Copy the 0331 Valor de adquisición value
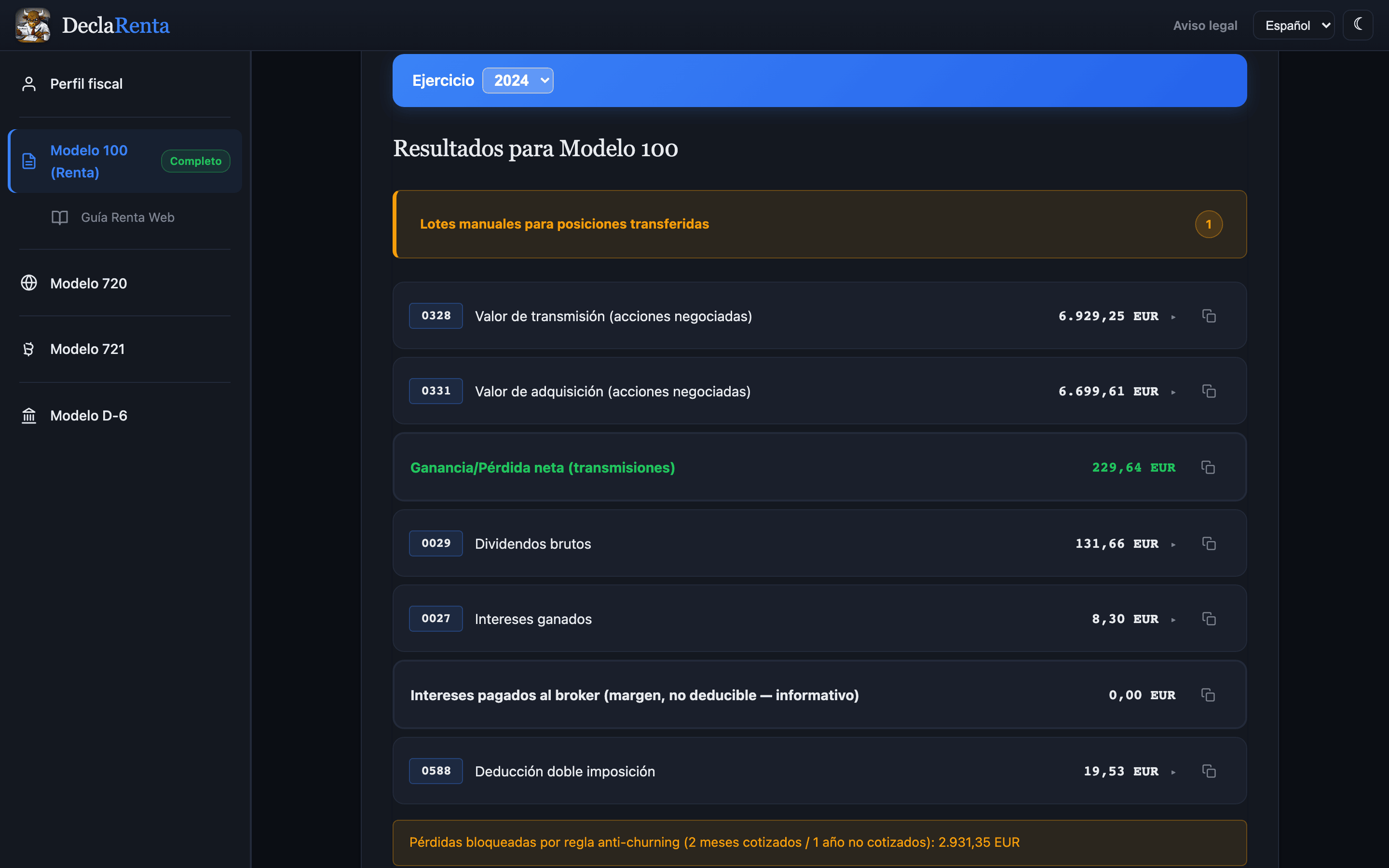Viewport: 1389px width, 868px height. (1209, 391)
